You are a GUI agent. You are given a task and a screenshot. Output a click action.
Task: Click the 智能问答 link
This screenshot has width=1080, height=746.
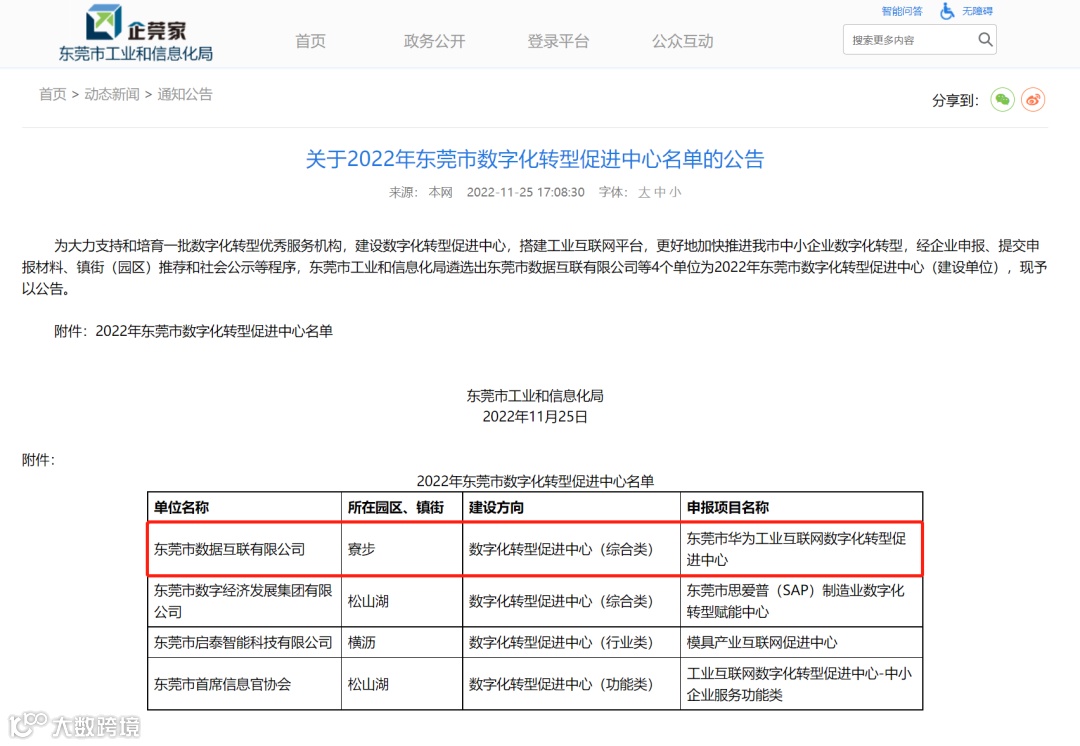click(x=902, y=11)
